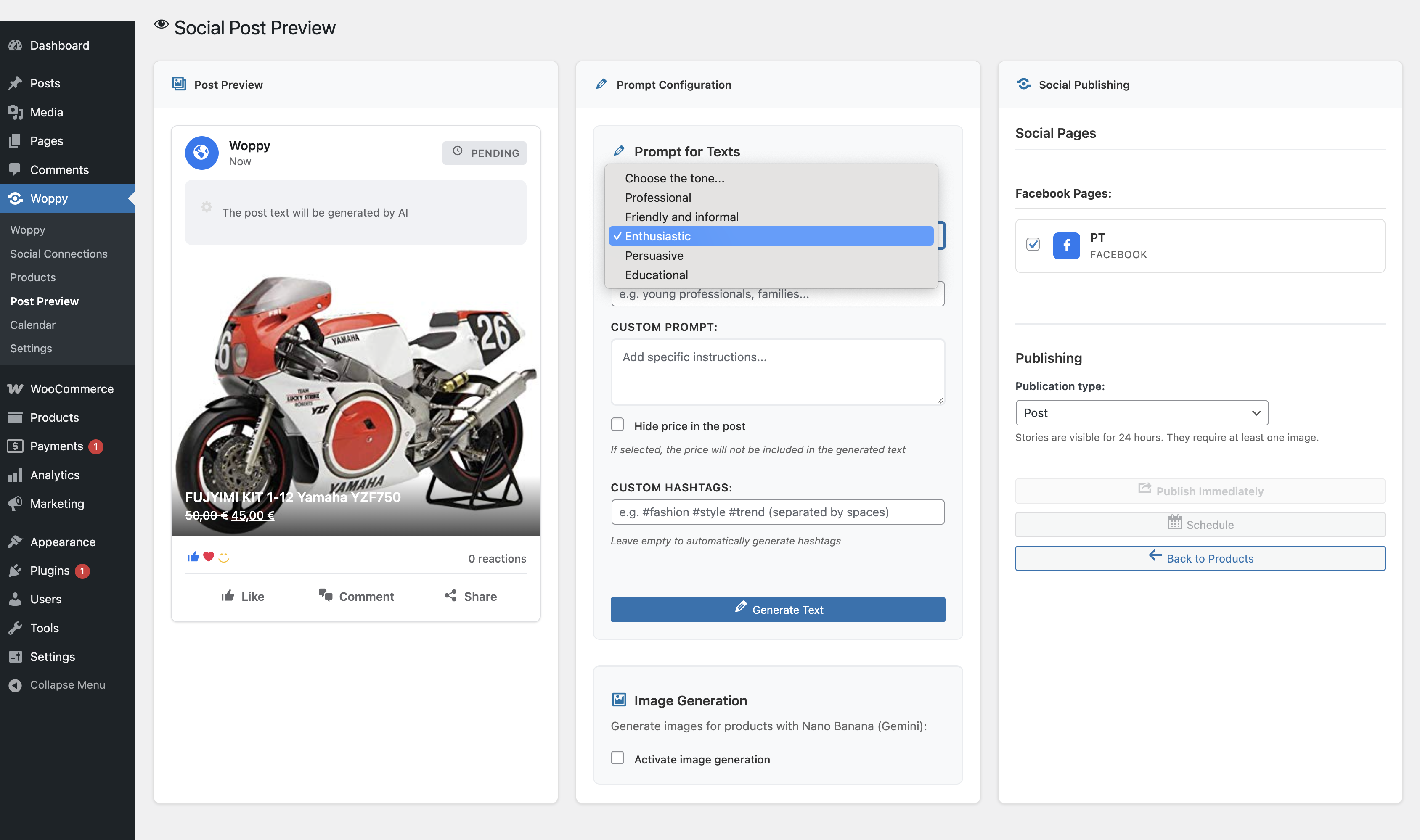
Task: Click the thumbs-up icon on Like
Action: 228,595
